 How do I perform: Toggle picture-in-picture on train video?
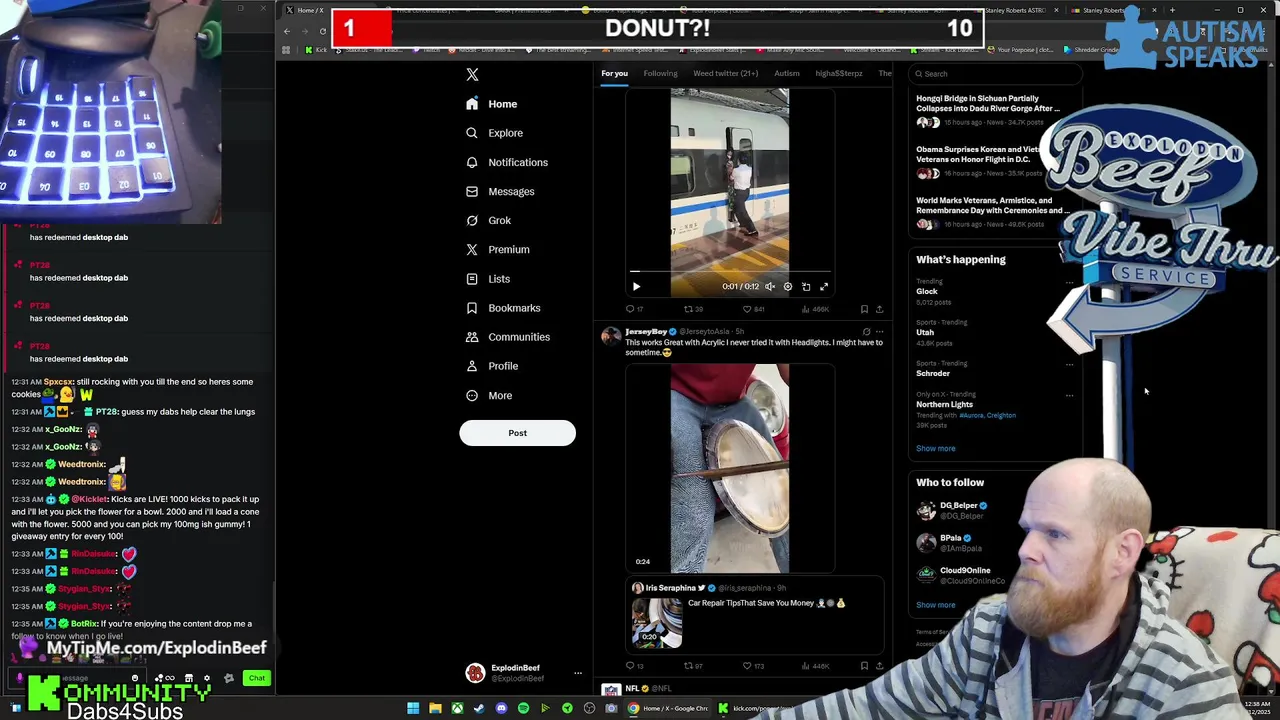(x=806, y=287)
